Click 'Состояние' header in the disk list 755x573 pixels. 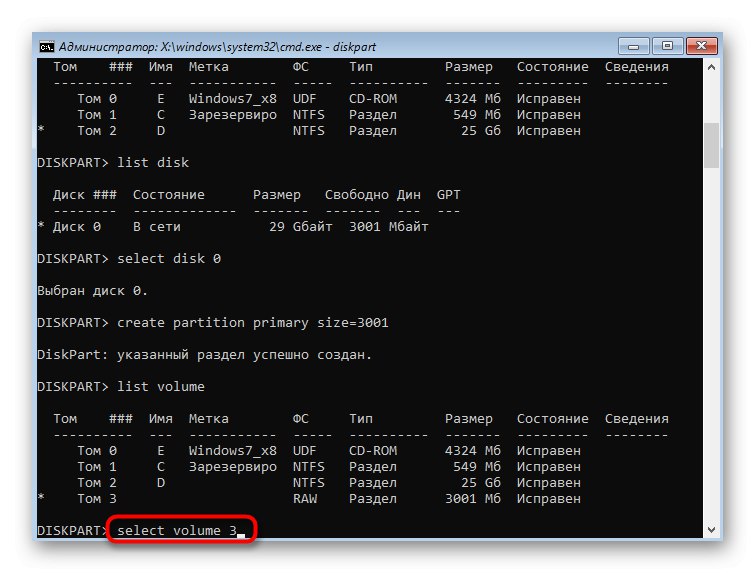(169, 195)
